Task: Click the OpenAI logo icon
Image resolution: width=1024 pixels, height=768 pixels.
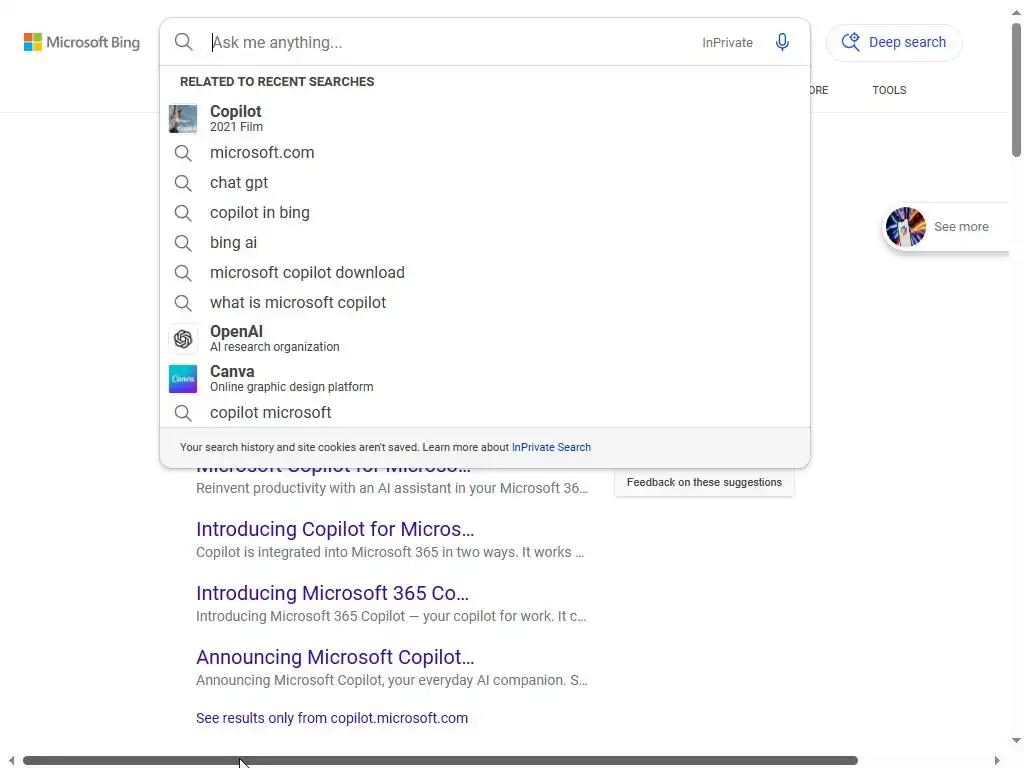Action: point(183,339)
